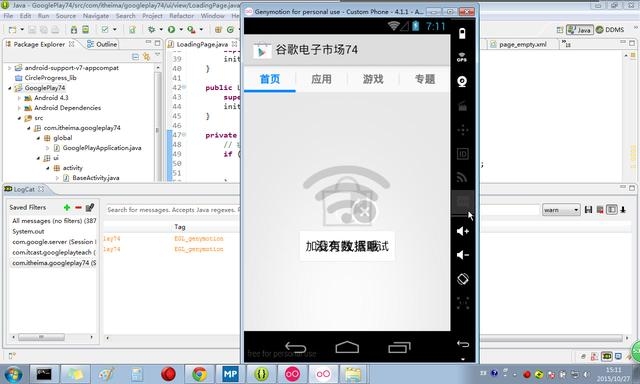Collapse the GooglePlay74 project node
The image size is (640, 384).
(9, 88)
